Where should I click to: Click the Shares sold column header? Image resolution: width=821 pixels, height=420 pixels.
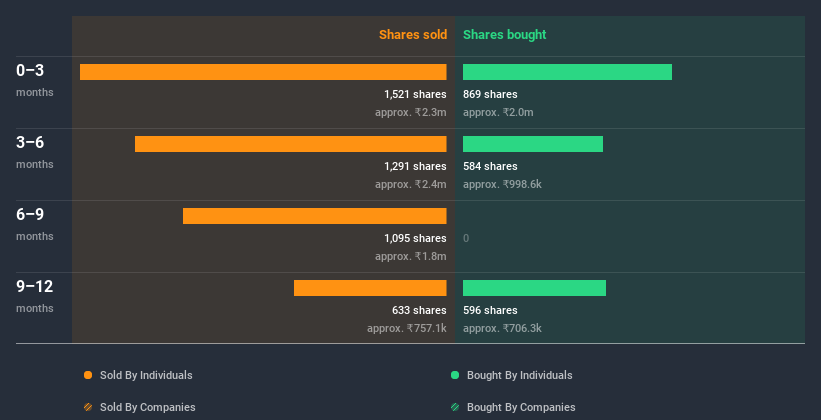(413, 35)
